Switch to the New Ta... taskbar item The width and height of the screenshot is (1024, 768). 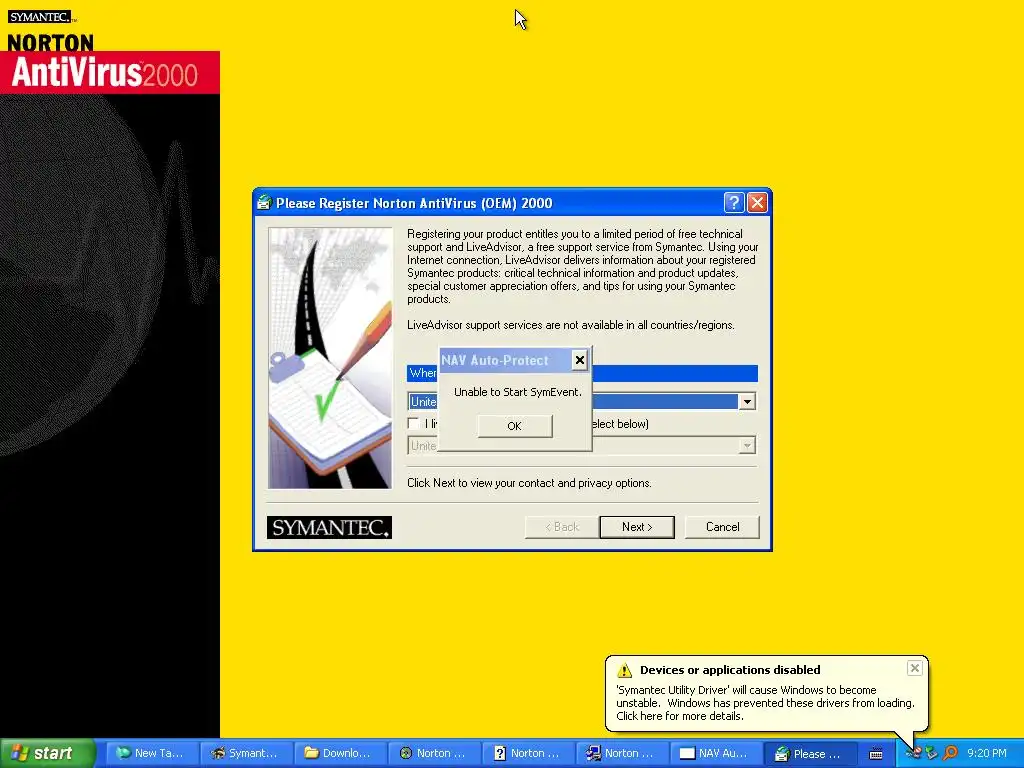coord(152,753)
